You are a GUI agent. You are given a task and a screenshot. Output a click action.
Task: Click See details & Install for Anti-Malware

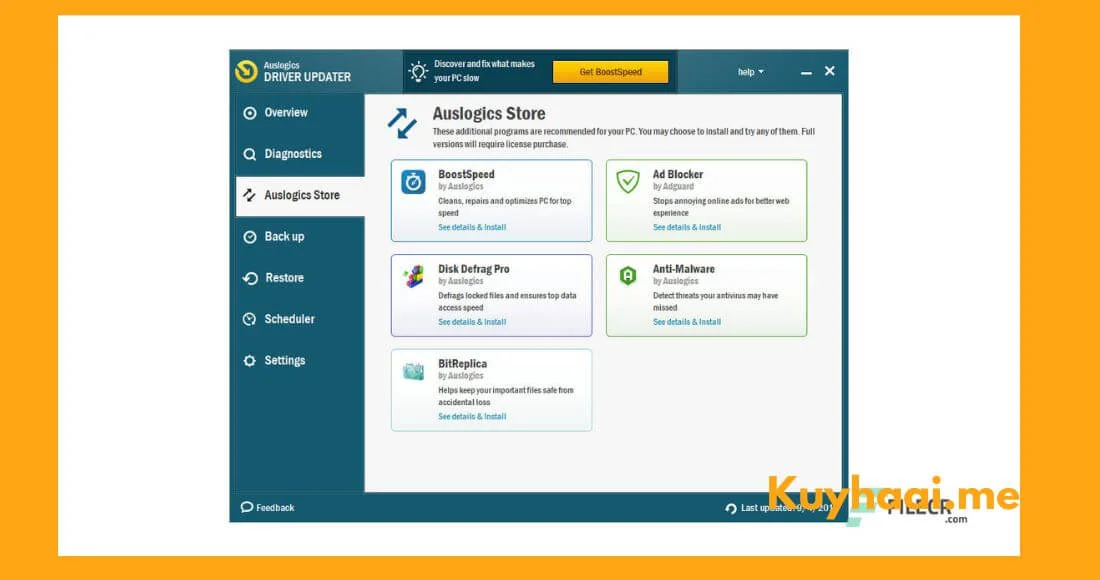point(687,322)
